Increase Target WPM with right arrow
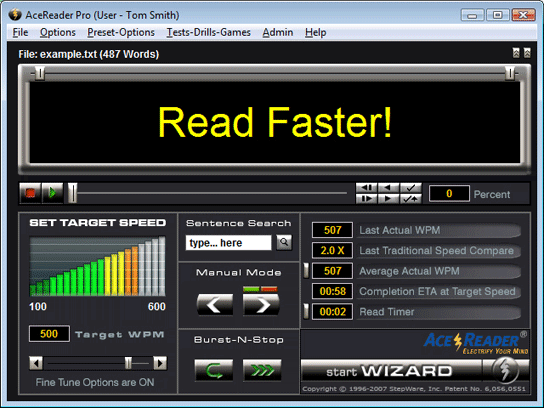This screenshot has width=544, height=408. (x=160, y=363)
